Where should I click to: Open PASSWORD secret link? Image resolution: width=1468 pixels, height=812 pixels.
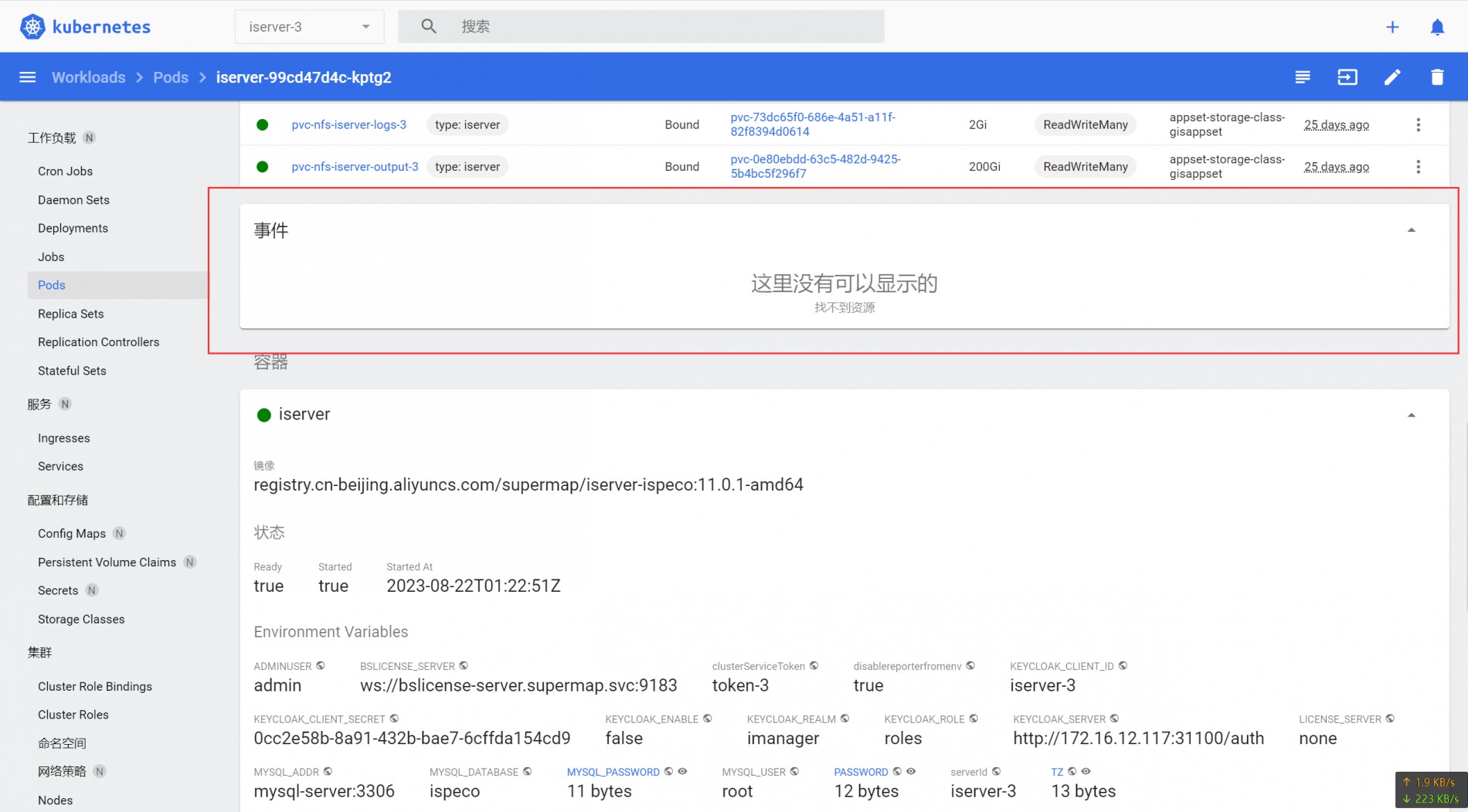861,772
